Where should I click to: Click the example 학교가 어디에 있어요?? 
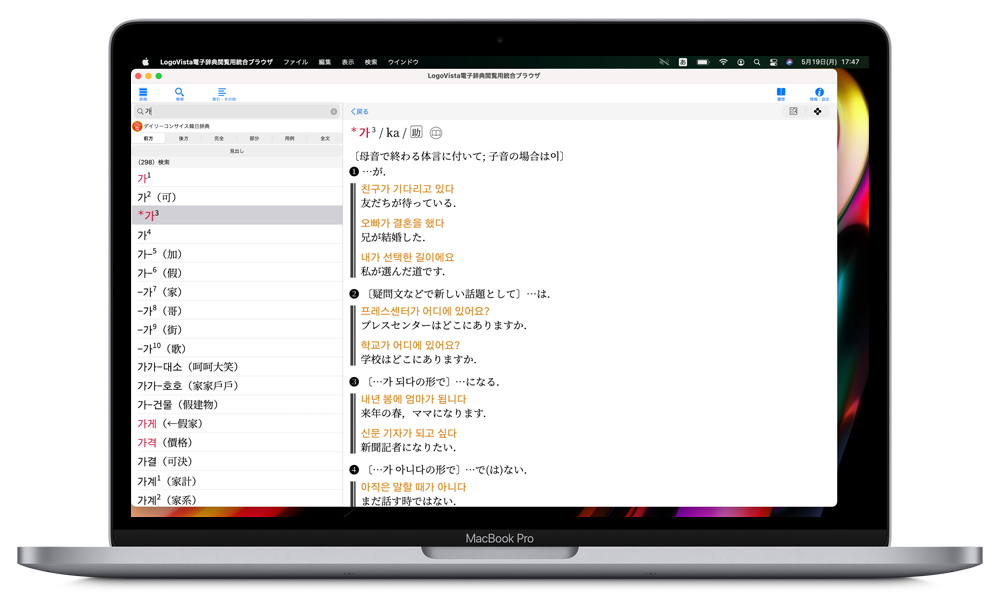(x=410, y=345)
